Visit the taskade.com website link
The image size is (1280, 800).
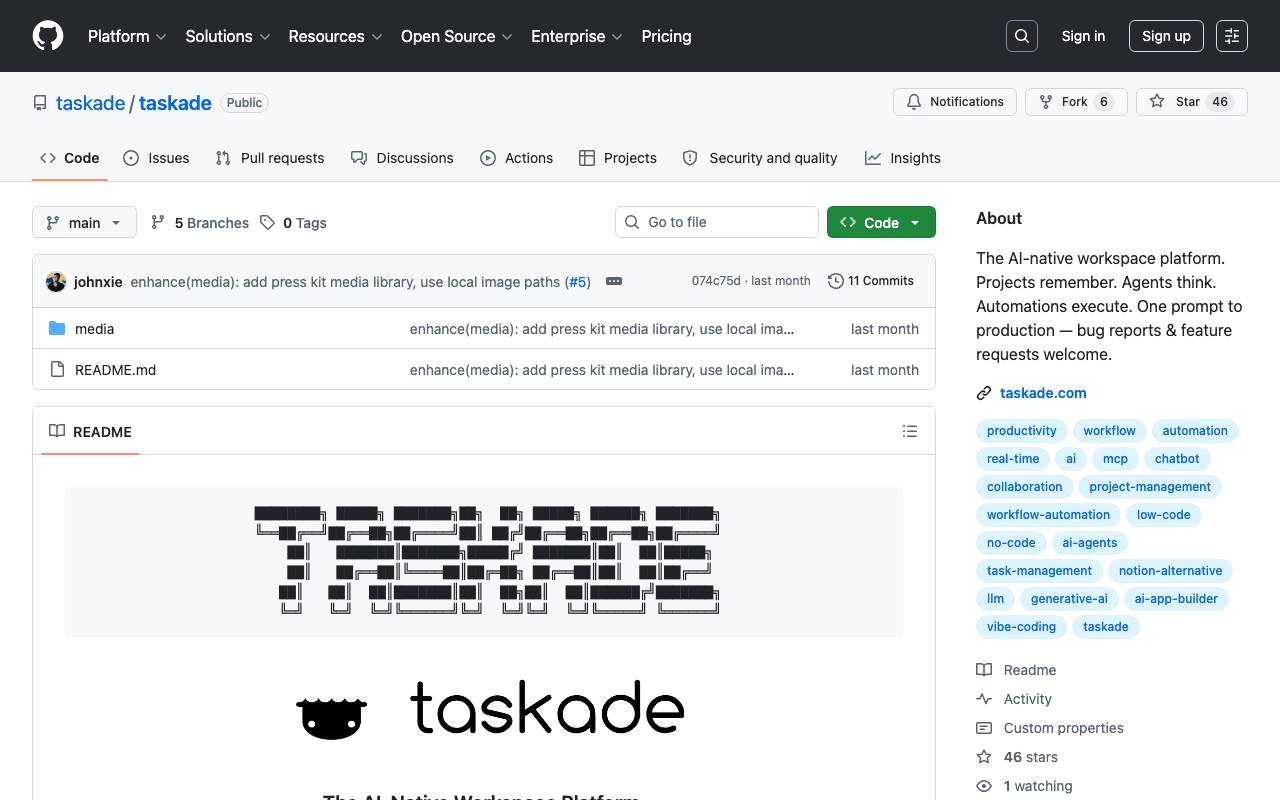[1043, 393]
